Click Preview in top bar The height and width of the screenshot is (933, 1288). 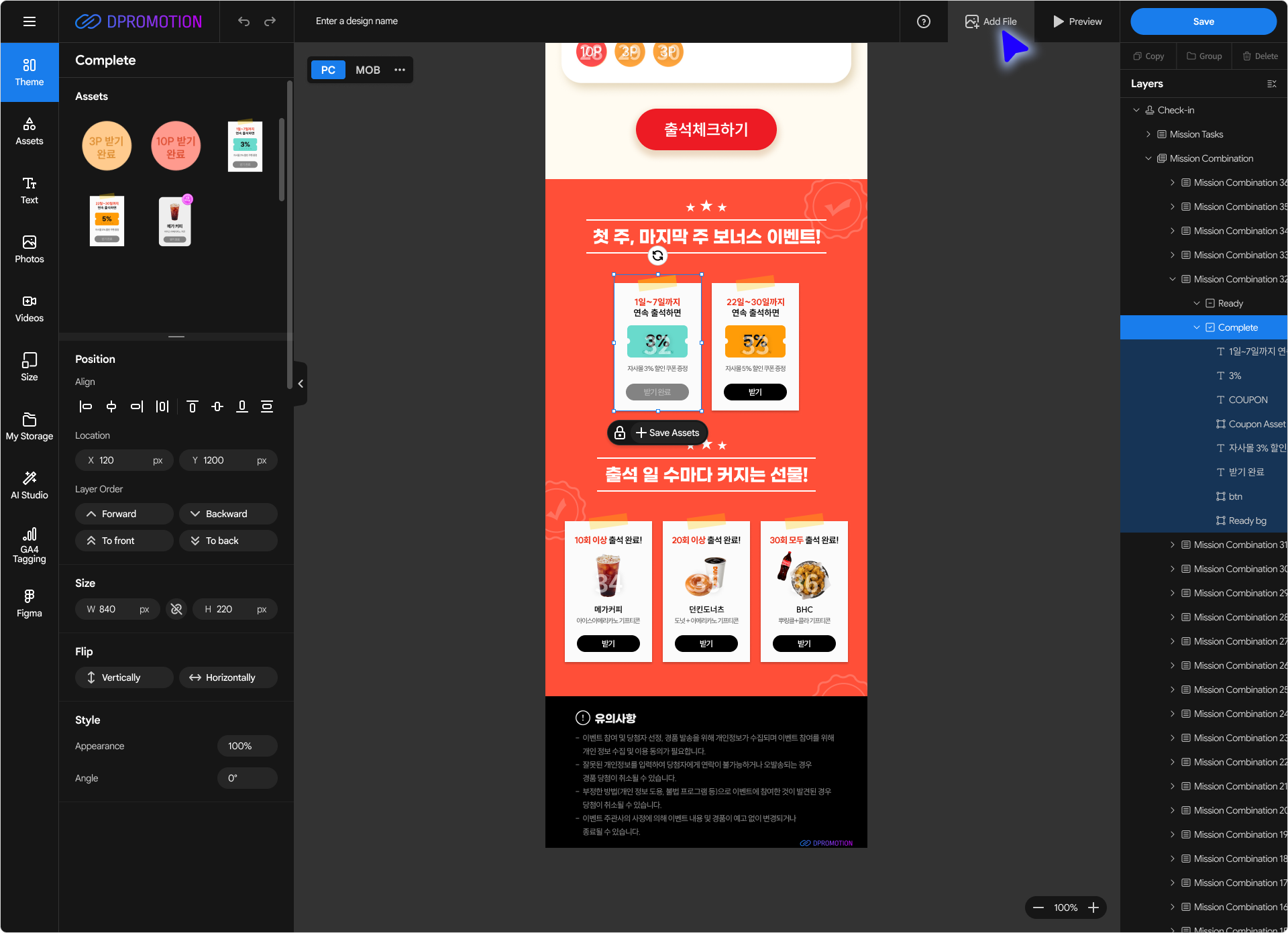click(x=1077, y=21)
